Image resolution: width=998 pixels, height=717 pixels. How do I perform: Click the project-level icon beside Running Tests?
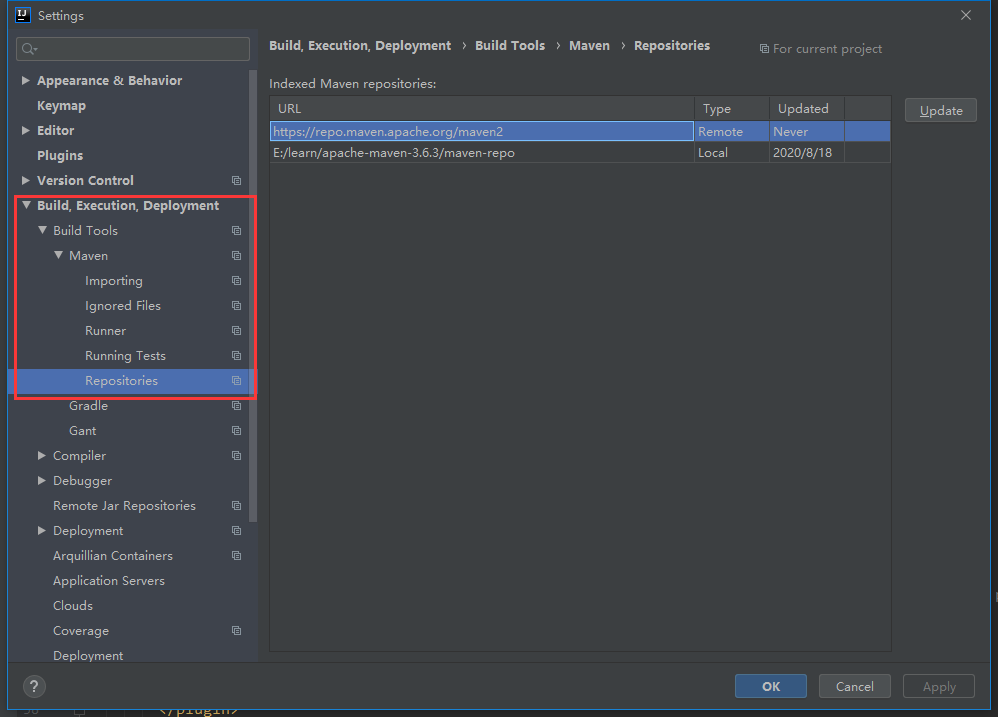click(x=236, y=356)
